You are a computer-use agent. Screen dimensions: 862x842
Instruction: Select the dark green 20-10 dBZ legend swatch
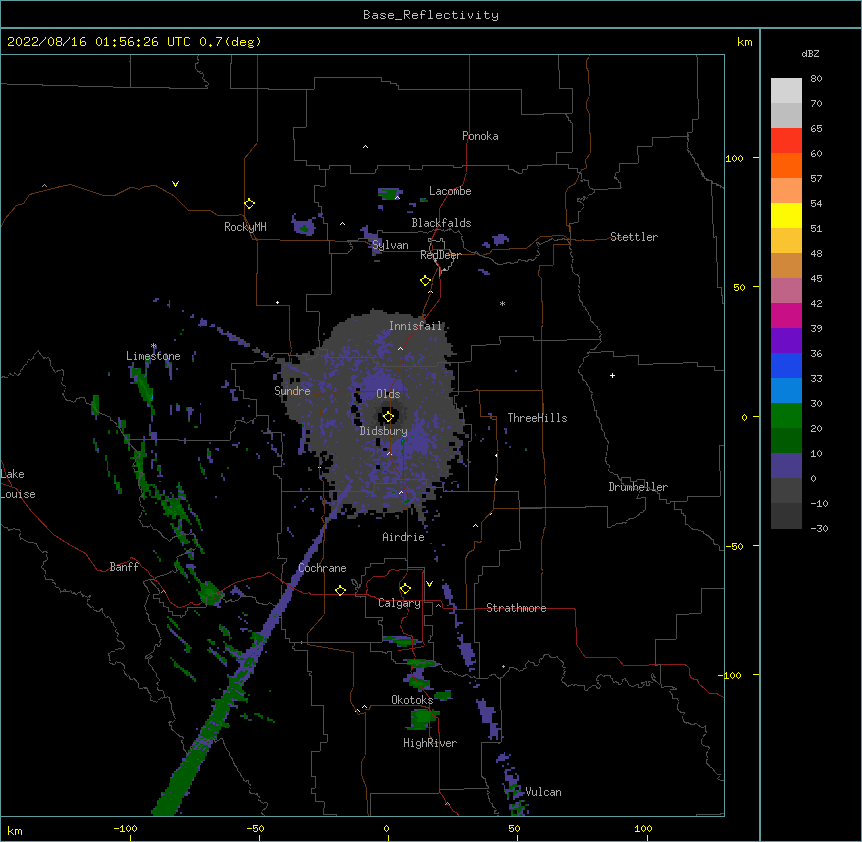pyautogui.click(x=786, y=441)
